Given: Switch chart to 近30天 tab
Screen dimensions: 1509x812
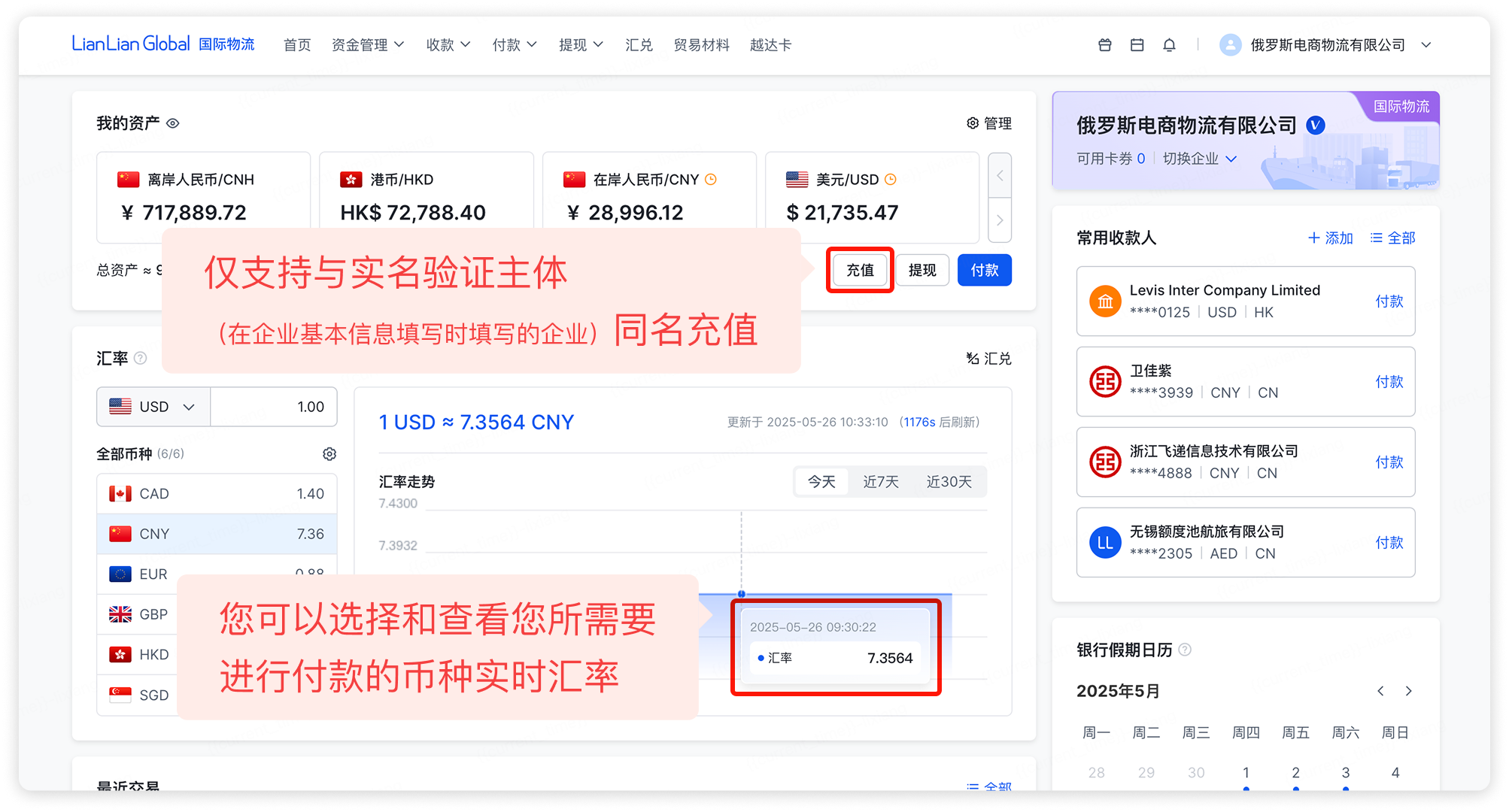Looking at the screenshot, I should click(x=949, y=482).
